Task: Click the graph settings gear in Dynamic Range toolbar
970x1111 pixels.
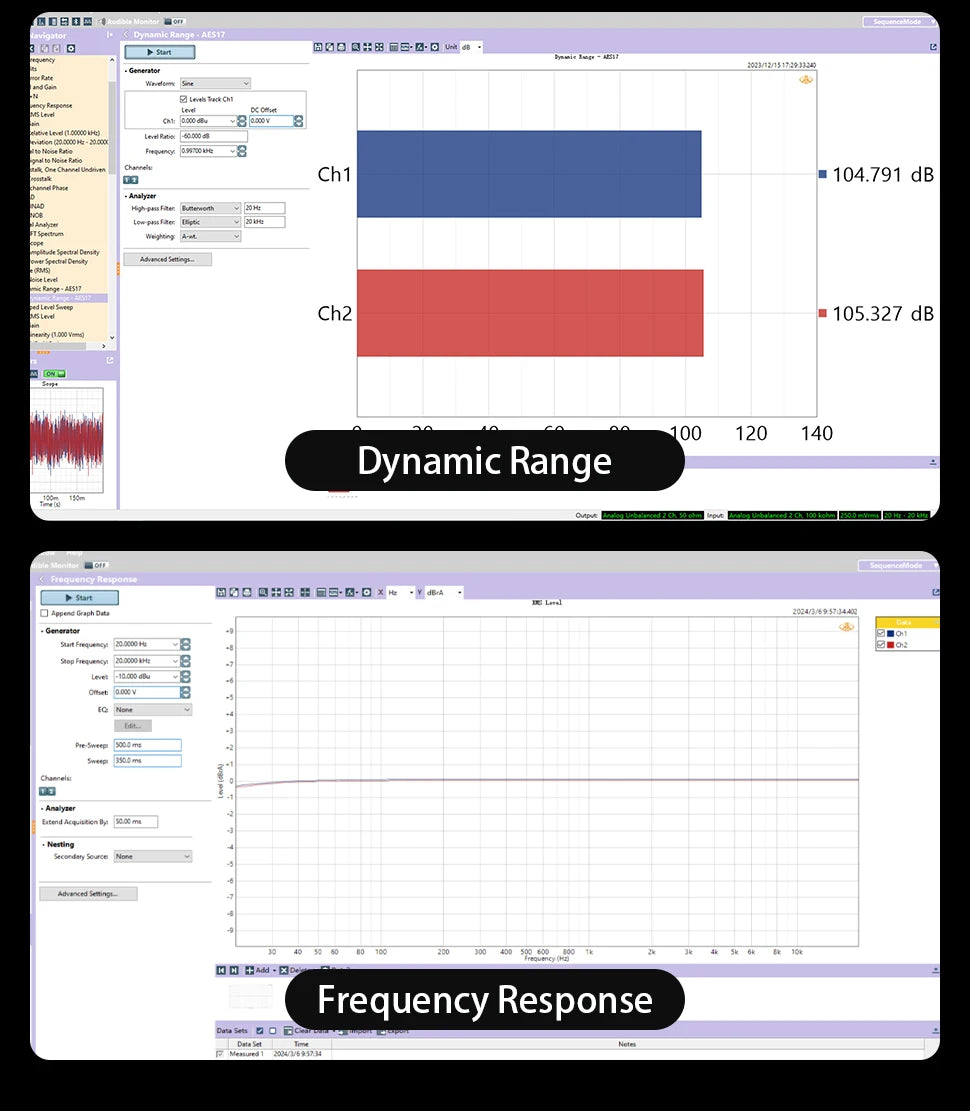Action: point(435,47)
